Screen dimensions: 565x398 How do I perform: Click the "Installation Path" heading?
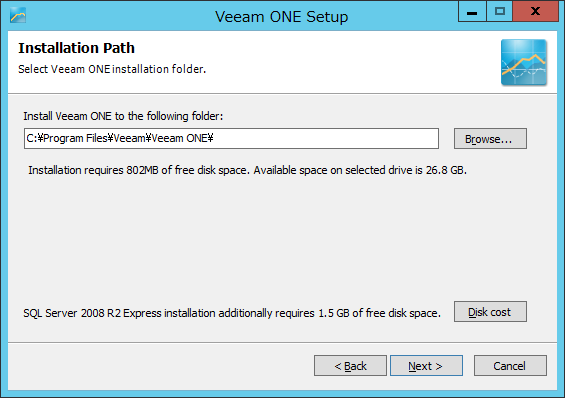pyautogui.click(x=76, y=48)
